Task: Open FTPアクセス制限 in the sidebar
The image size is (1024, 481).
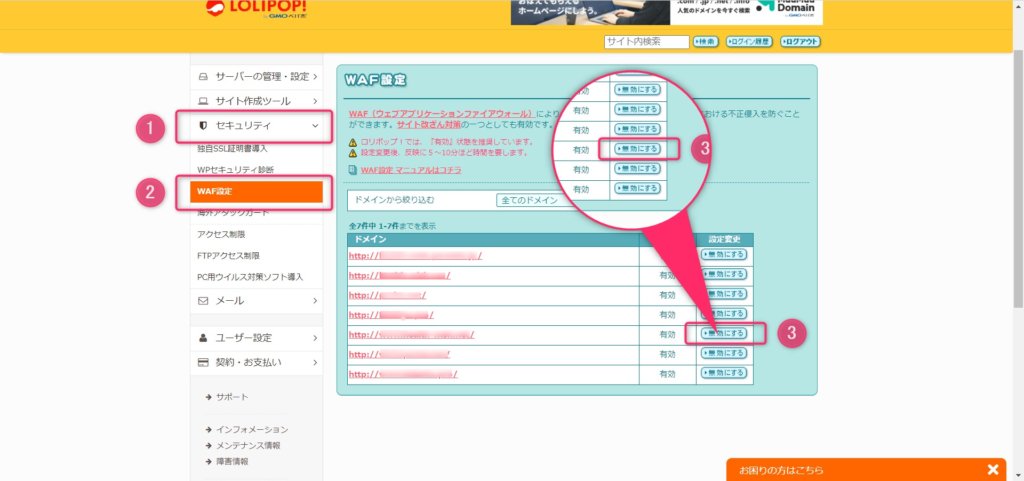Action: [236, 256]
